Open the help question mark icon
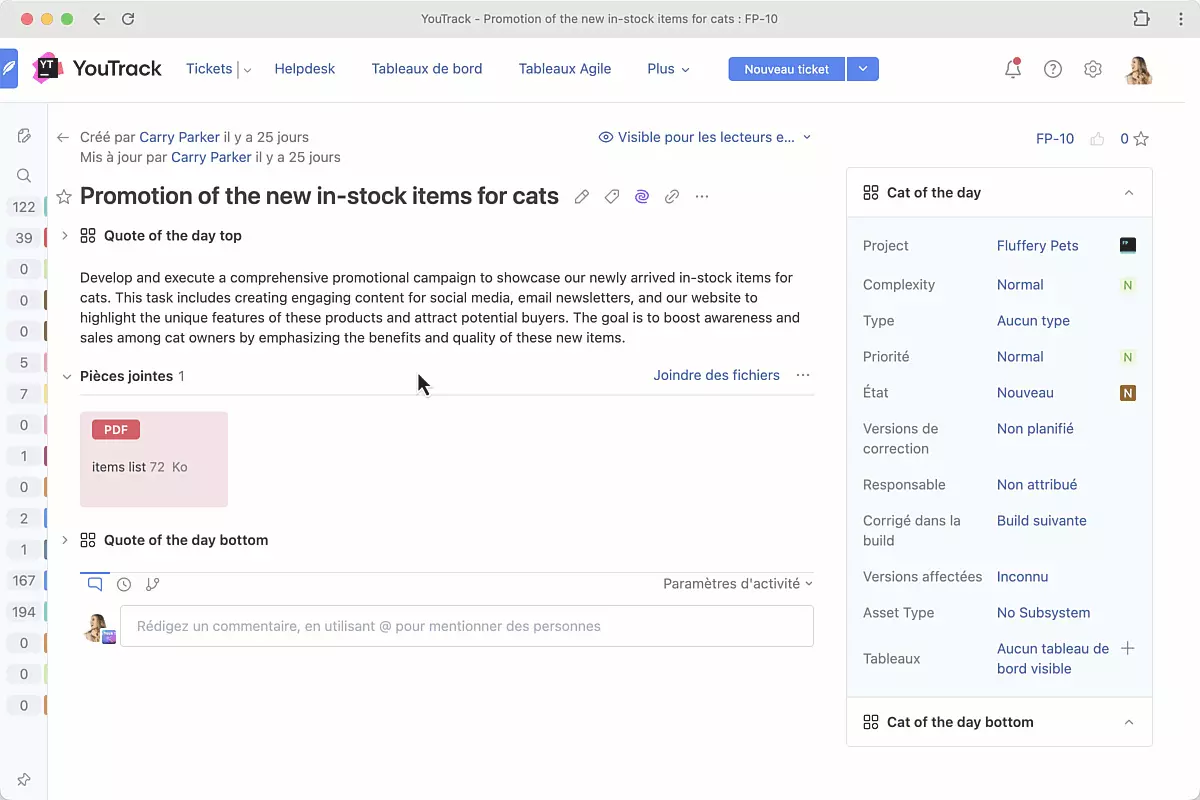This screenshot has width=1200, height=800. [x=1053, y=69]
